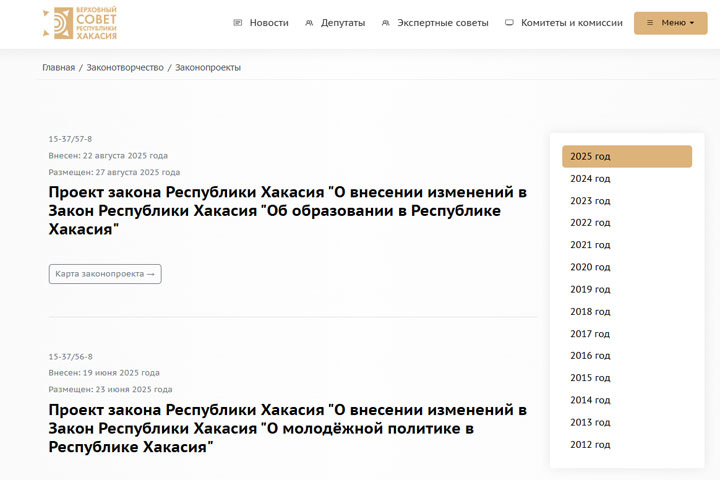Click the bill number 15-37/56-8
The height and width of the screenshot is (480, 720).
[x=71, y=356]
